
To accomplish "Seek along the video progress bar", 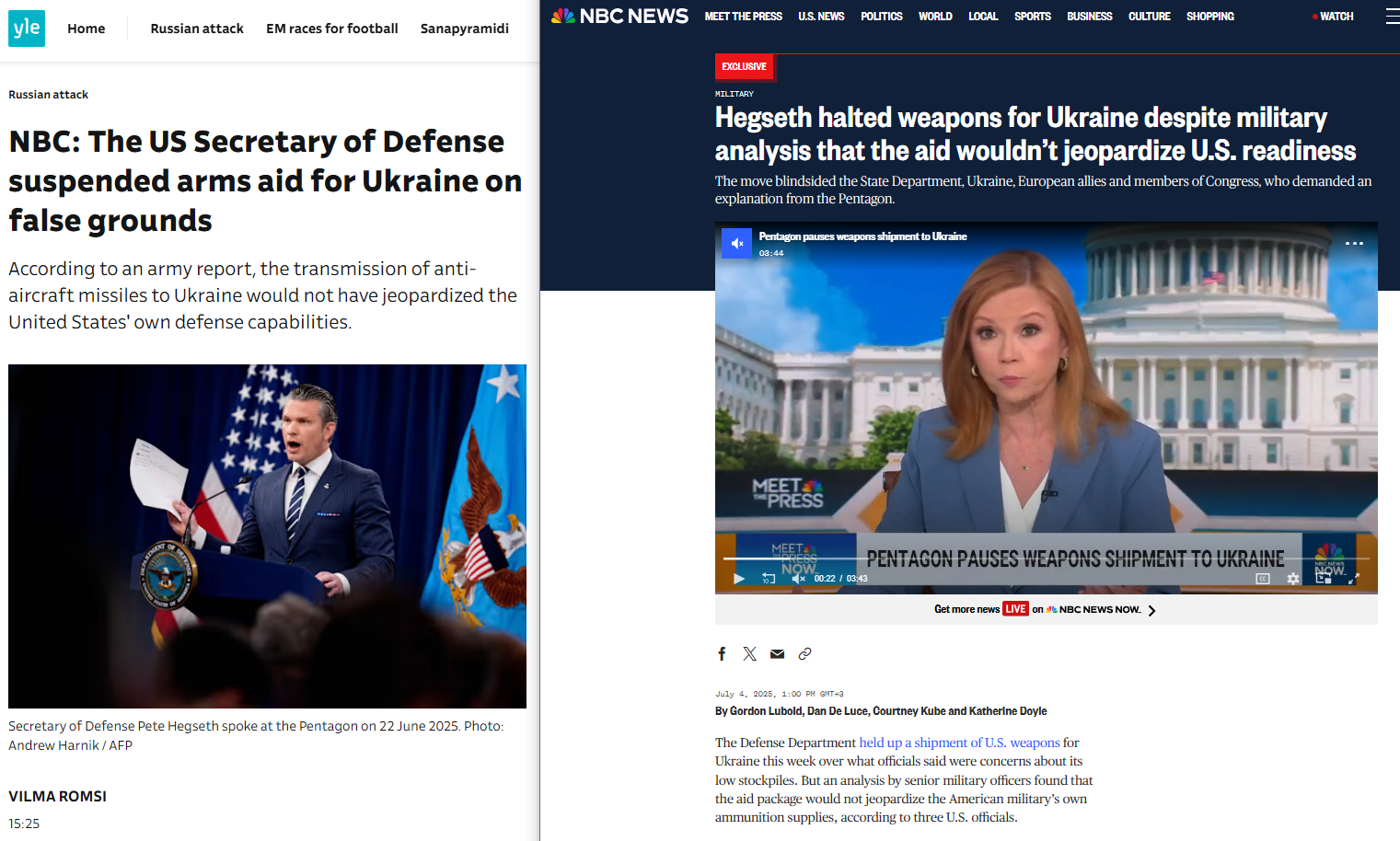I will click(x=1046, y=559).
